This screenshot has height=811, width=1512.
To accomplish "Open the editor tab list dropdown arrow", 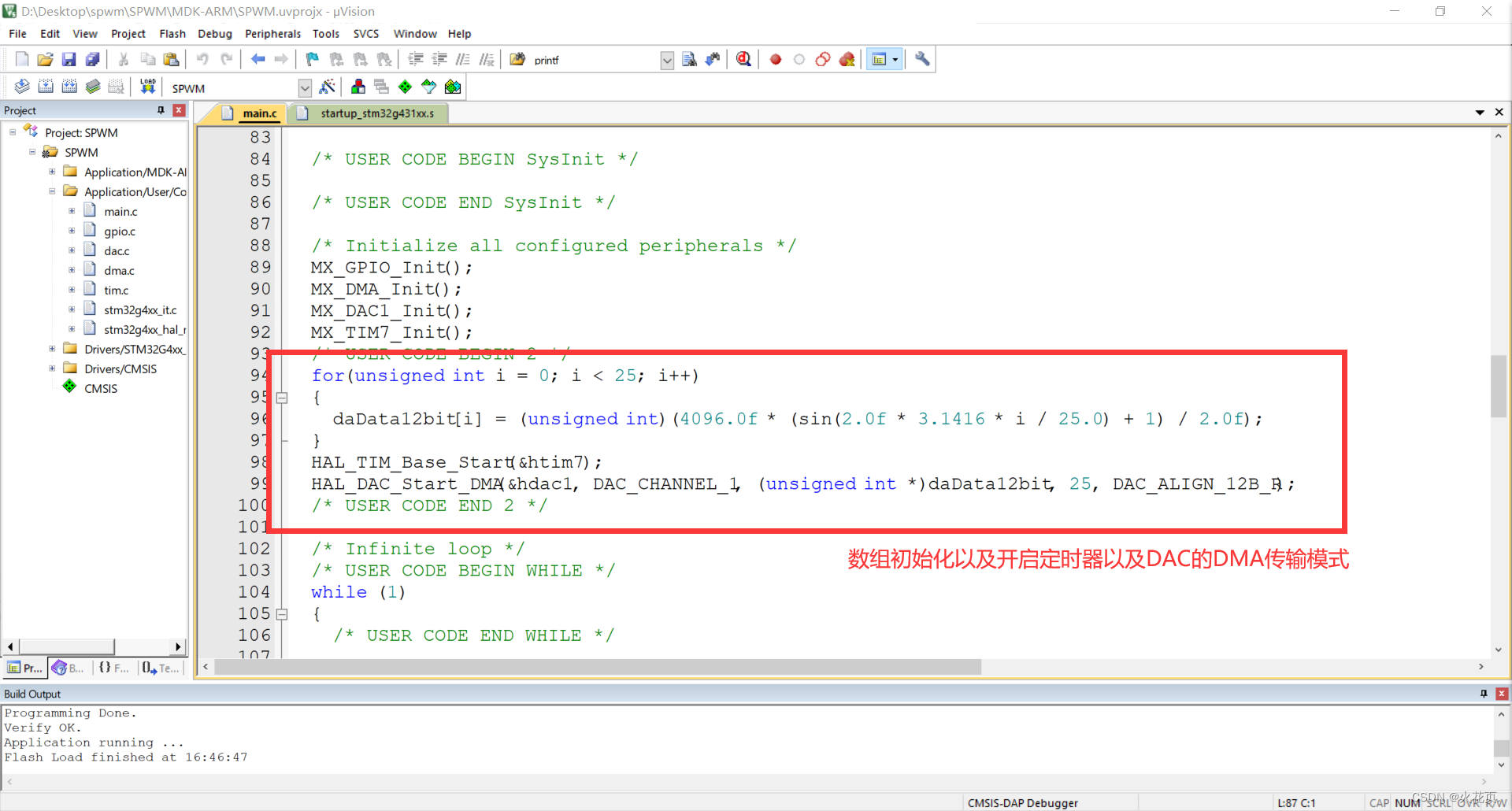I will [1480, 113].
